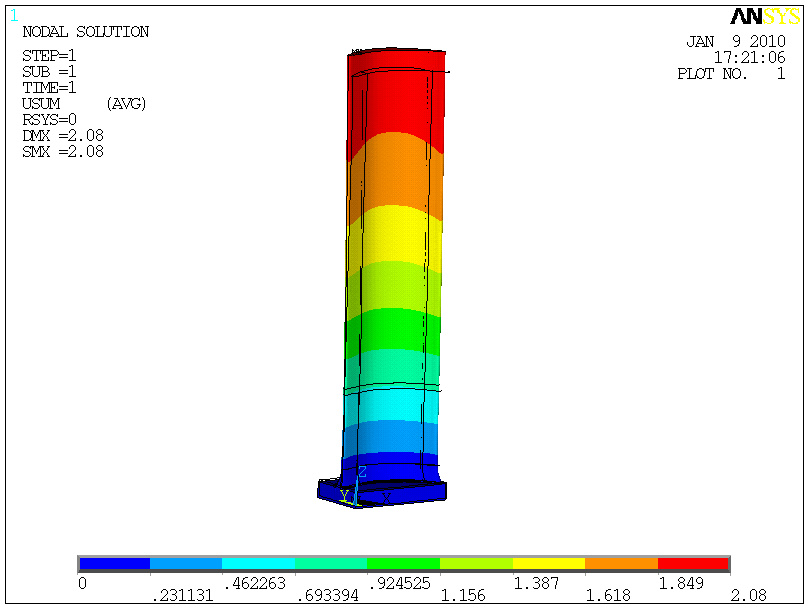The image size is (810, 610).
Task: Click the JAN 9 2010 date text
Action: [736, 41]
